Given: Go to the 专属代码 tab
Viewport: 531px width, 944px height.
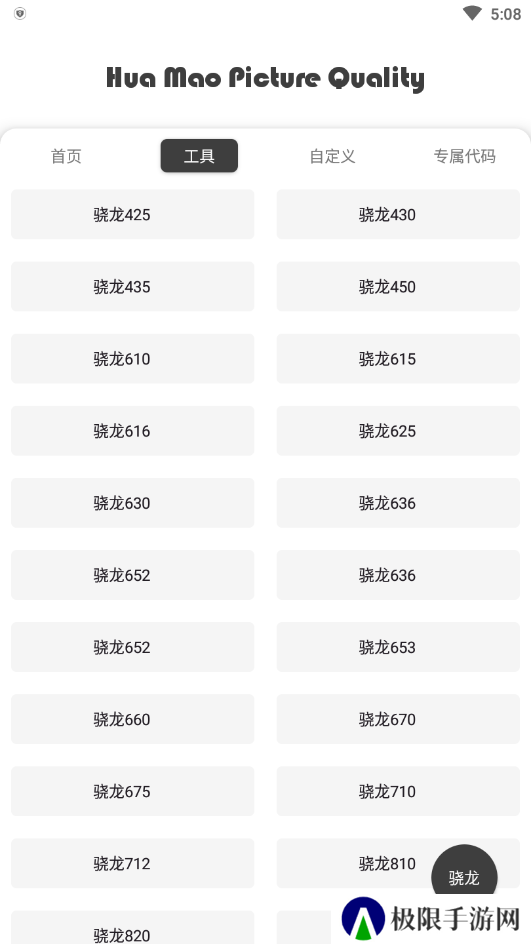Looking at the screenshot, I should point(465,156).
